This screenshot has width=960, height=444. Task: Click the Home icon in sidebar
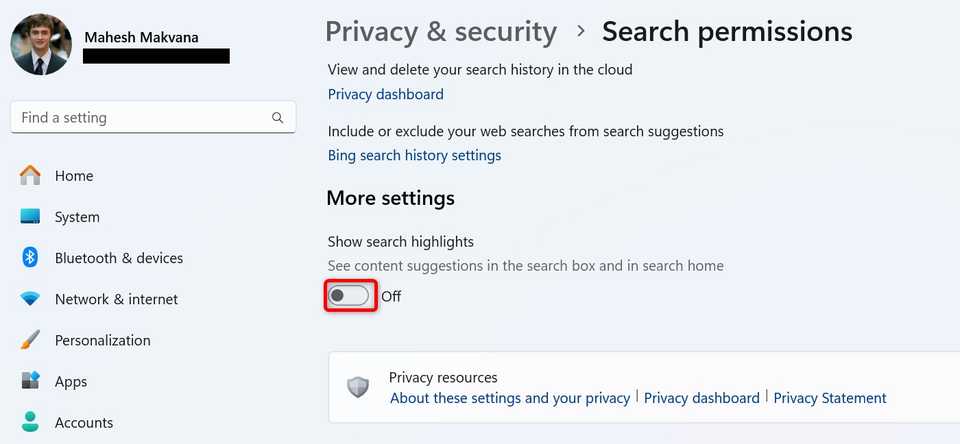pyautogui.click(x=31, y=176)
